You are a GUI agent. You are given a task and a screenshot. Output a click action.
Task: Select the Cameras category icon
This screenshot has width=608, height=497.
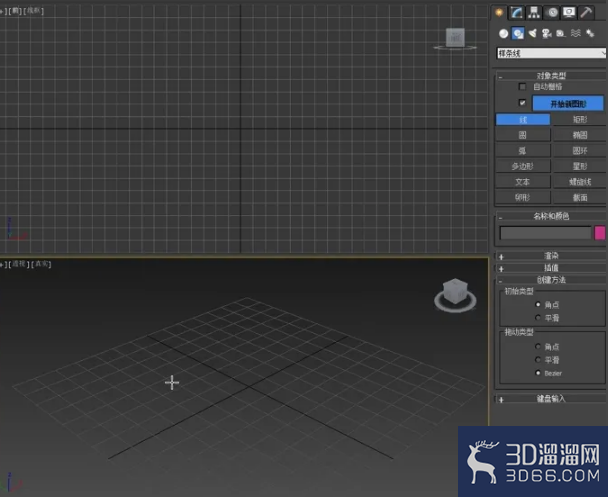tap(547, 34)
